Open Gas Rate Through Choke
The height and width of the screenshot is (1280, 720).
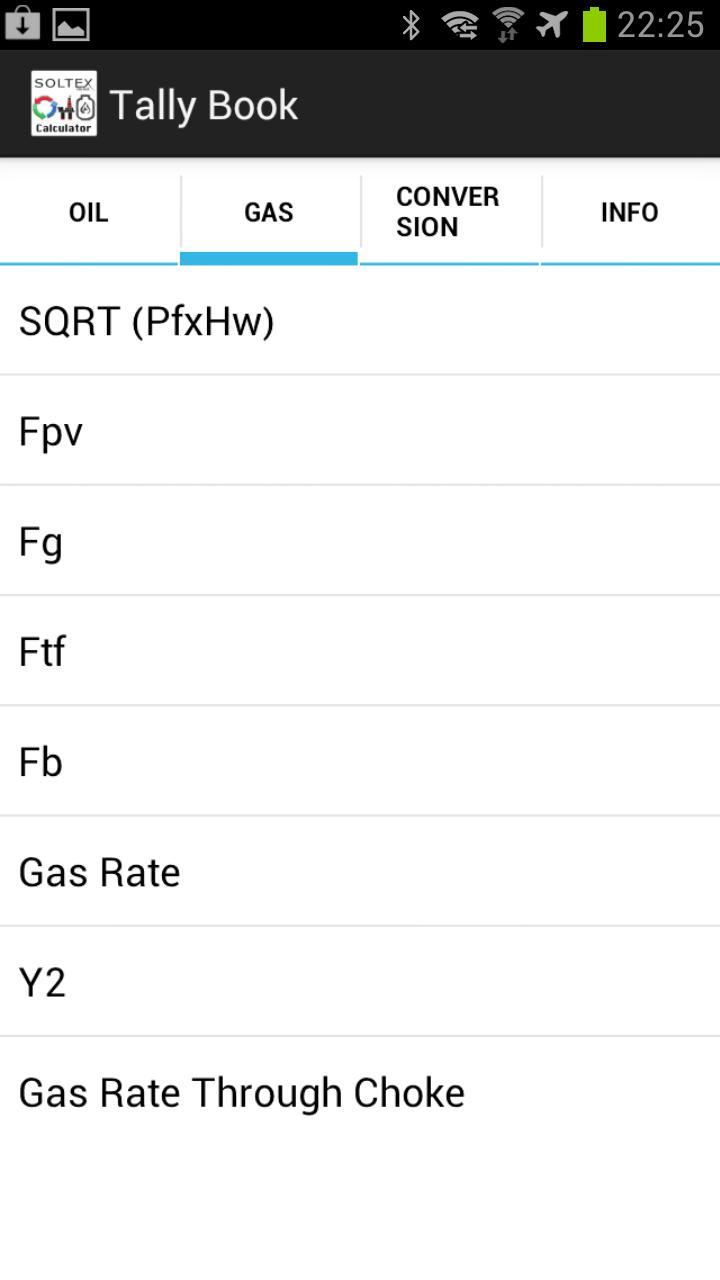tap(360, 1092)
